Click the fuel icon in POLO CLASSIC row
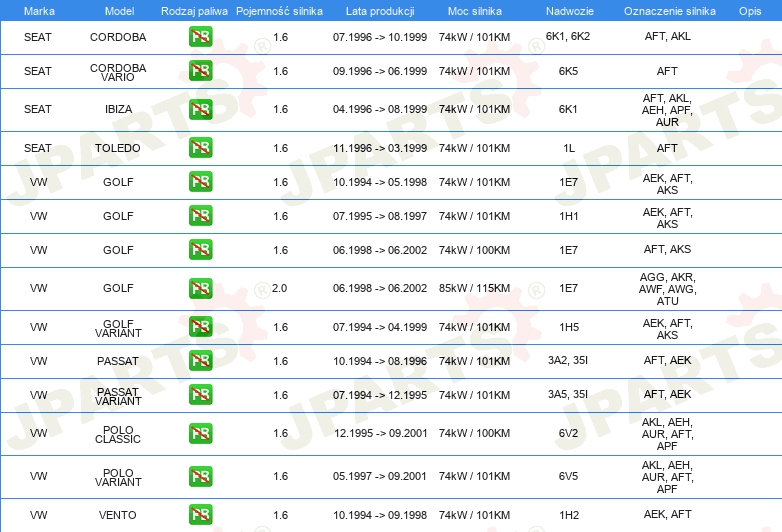The width and height of the screenshot is (782, 532). tap(200, 433)
